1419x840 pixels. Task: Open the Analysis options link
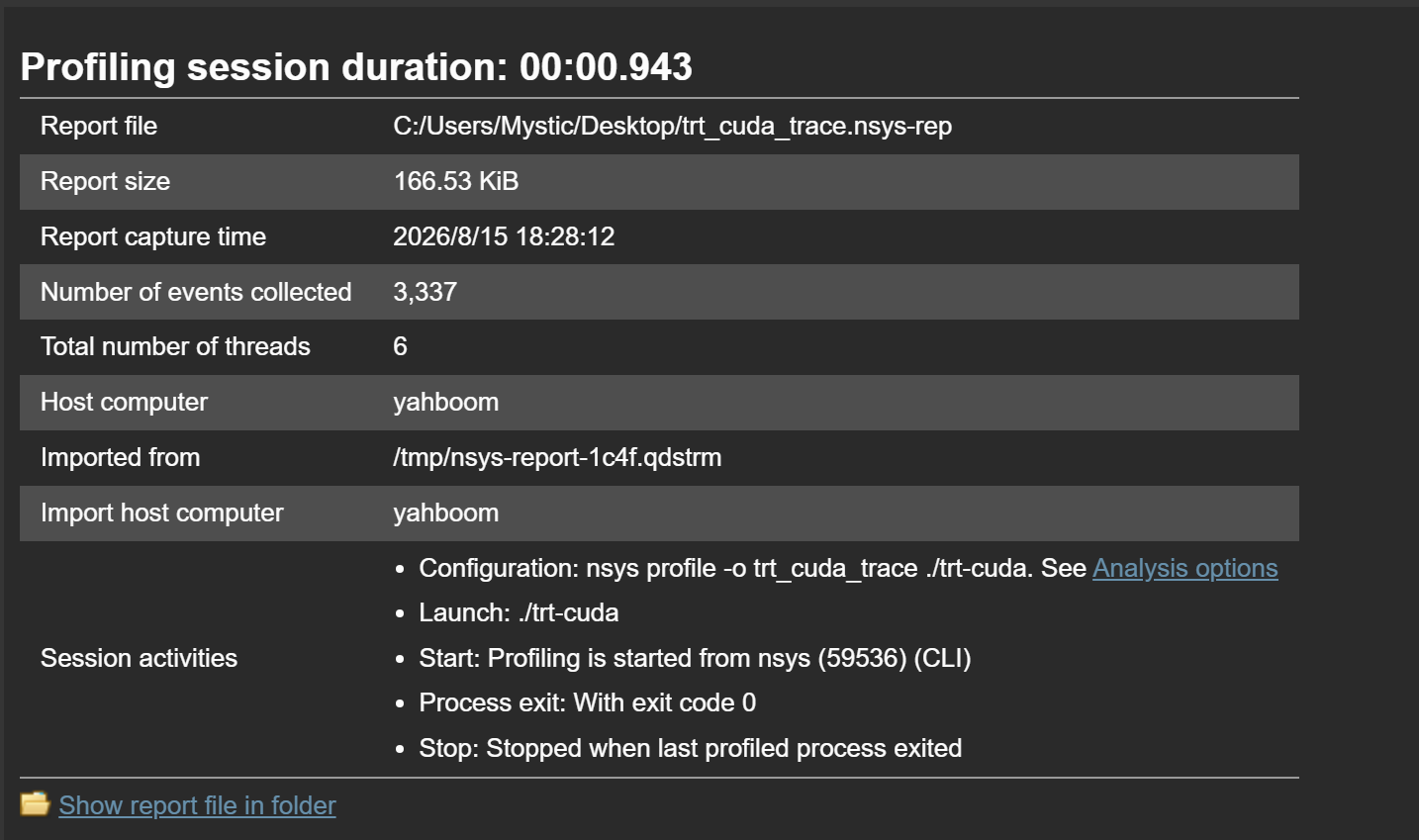(x=1184, y=568)
